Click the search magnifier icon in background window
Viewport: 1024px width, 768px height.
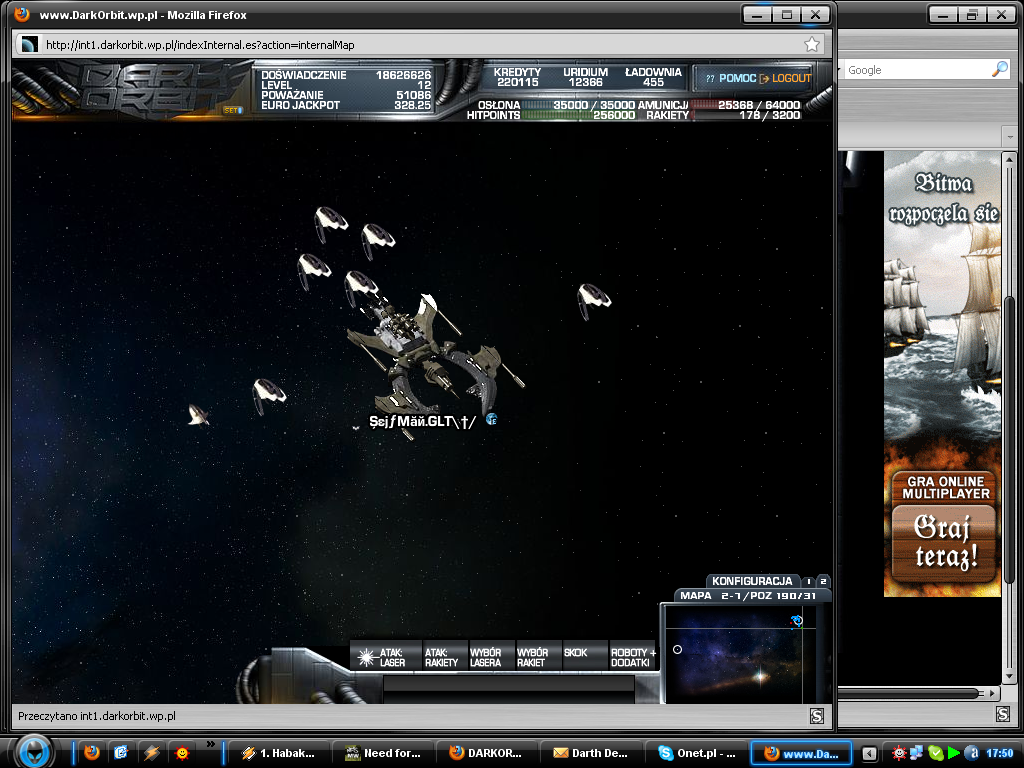coord(1000,69)
